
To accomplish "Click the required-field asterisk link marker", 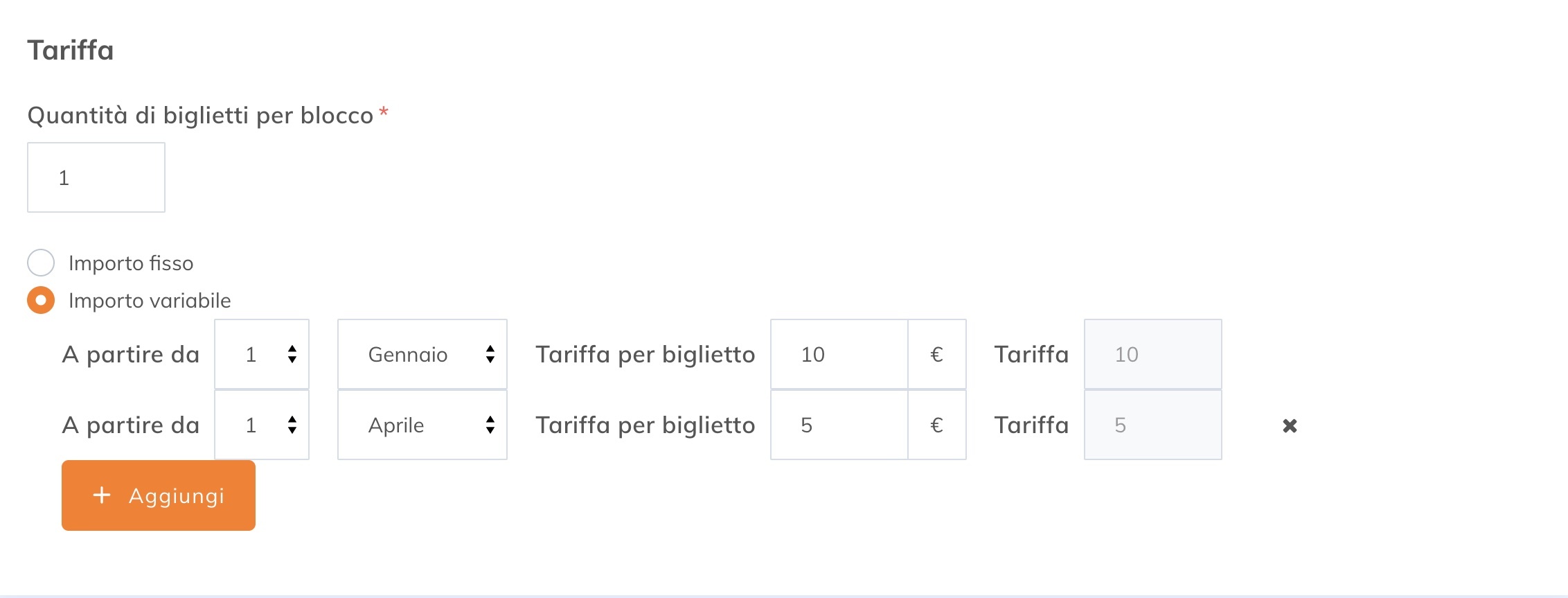I will 384,112.
